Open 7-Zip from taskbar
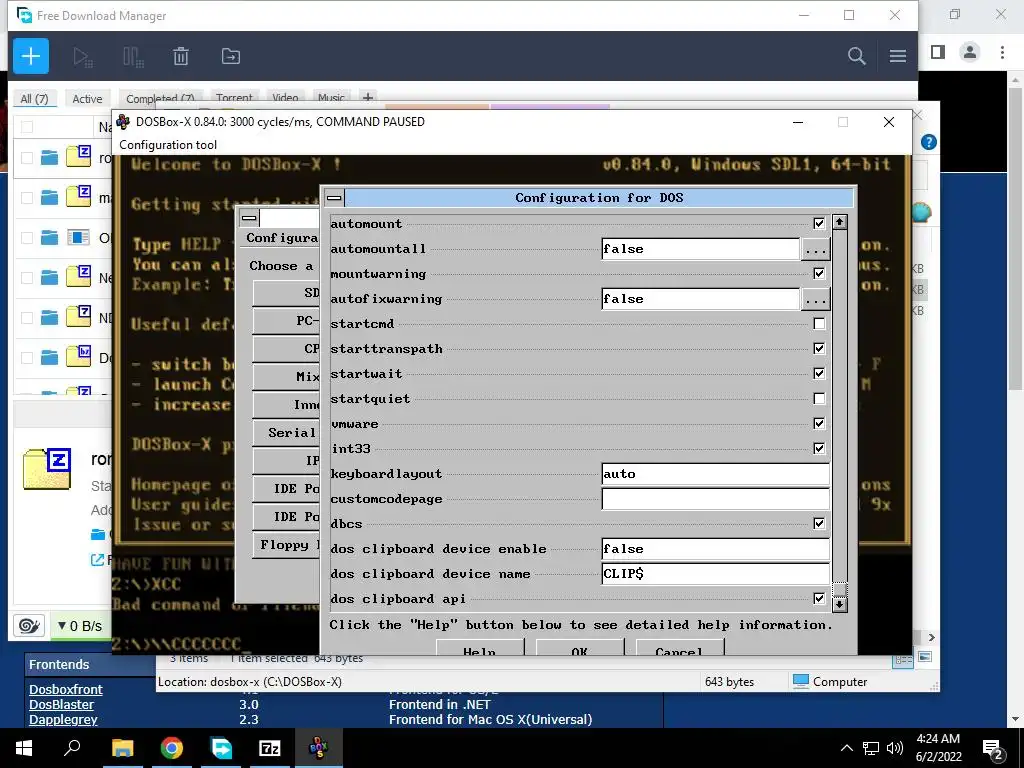1024x768 pixels. tap(270, 748)
